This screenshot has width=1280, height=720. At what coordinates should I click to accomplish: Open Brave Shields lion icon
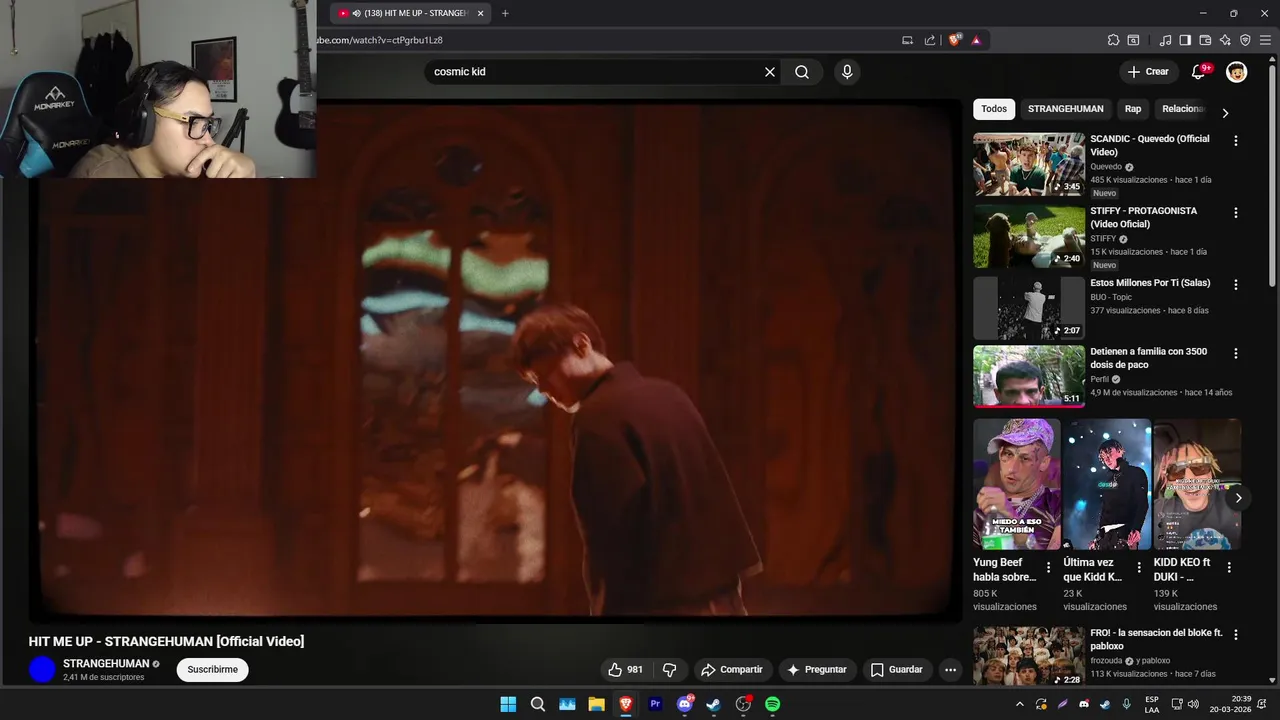pos(955,40)
